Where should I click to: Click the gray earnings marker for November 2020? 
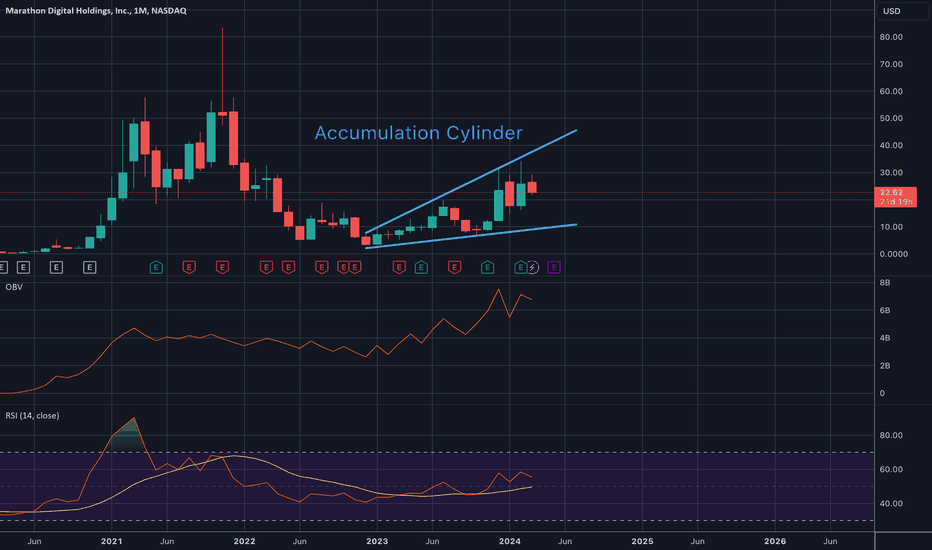[x=89, y=268]
